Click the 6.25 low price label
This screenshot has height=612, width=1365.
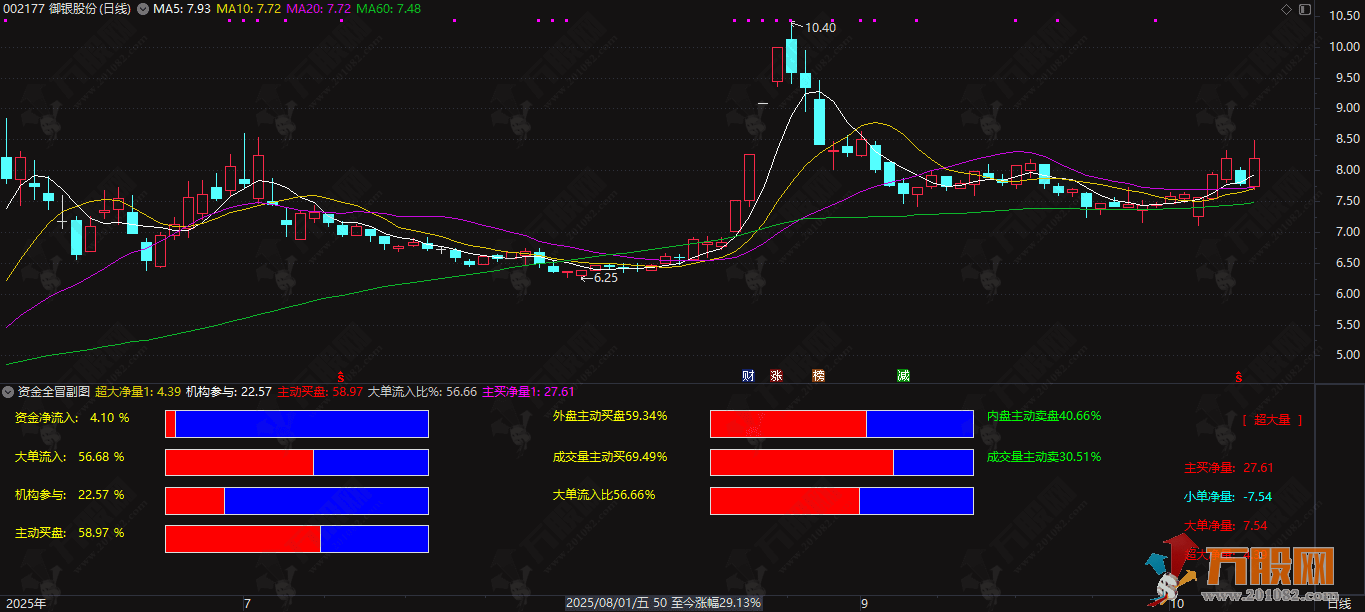coord(605,278)
